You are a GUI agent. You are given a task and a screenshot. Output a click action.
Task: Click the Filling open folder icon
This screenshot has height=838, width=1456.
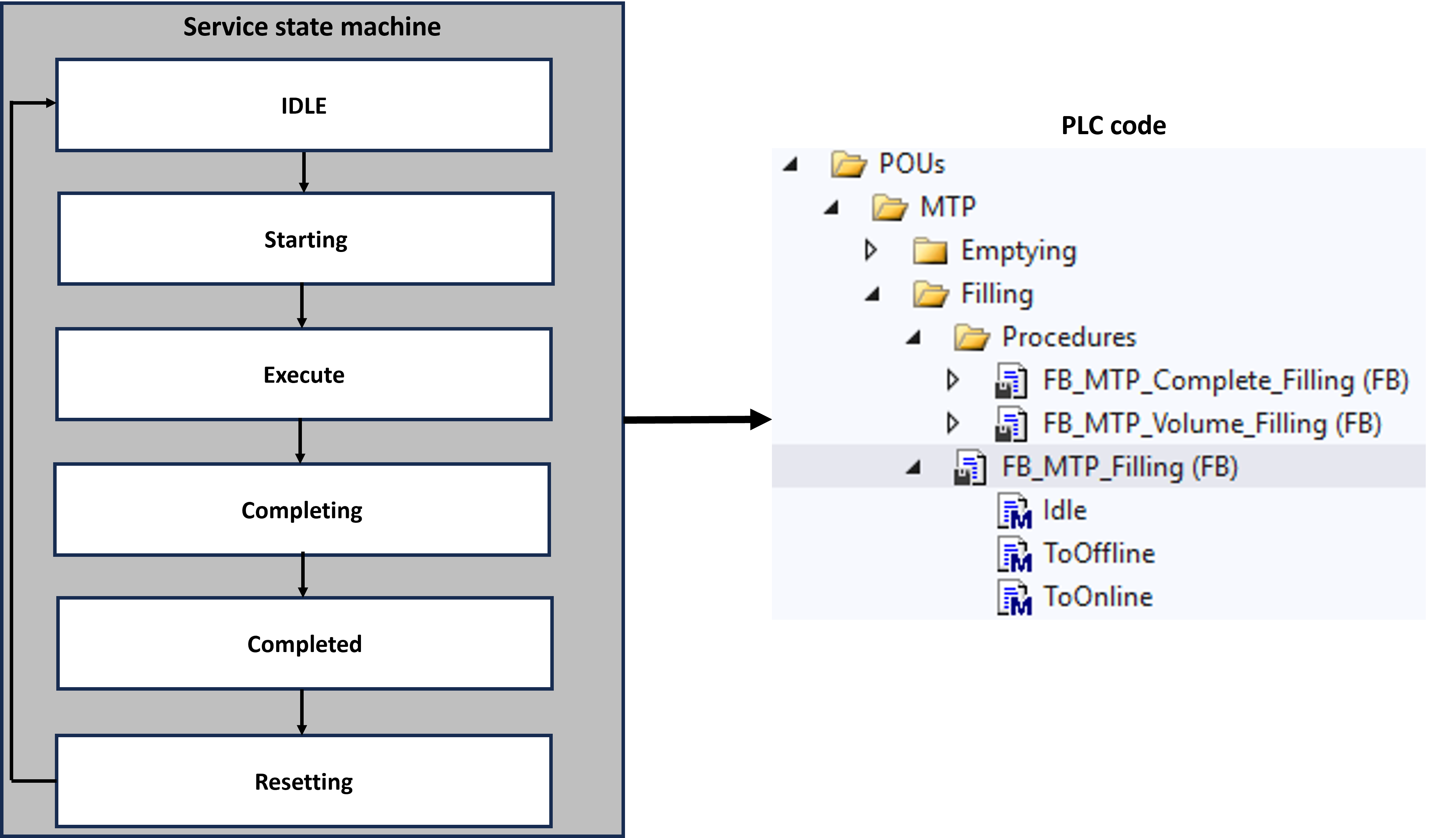click(x=931, y=294)
